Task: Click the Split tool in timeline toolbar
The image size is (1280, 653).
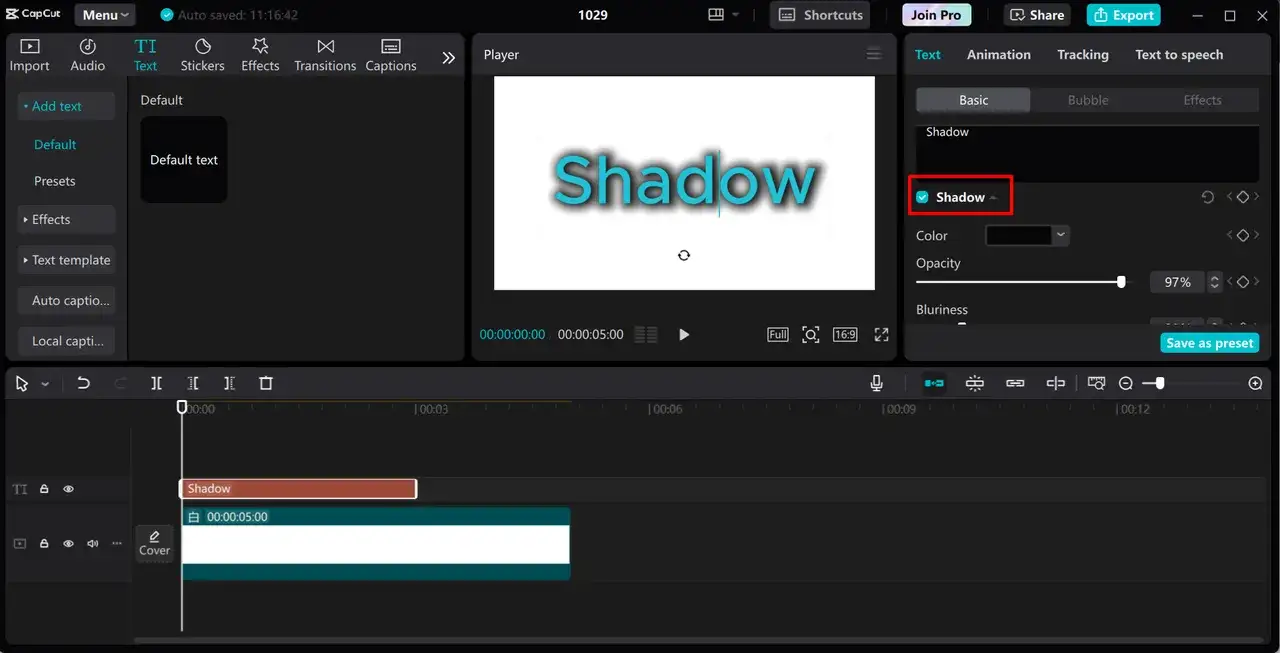Action: 156,383
